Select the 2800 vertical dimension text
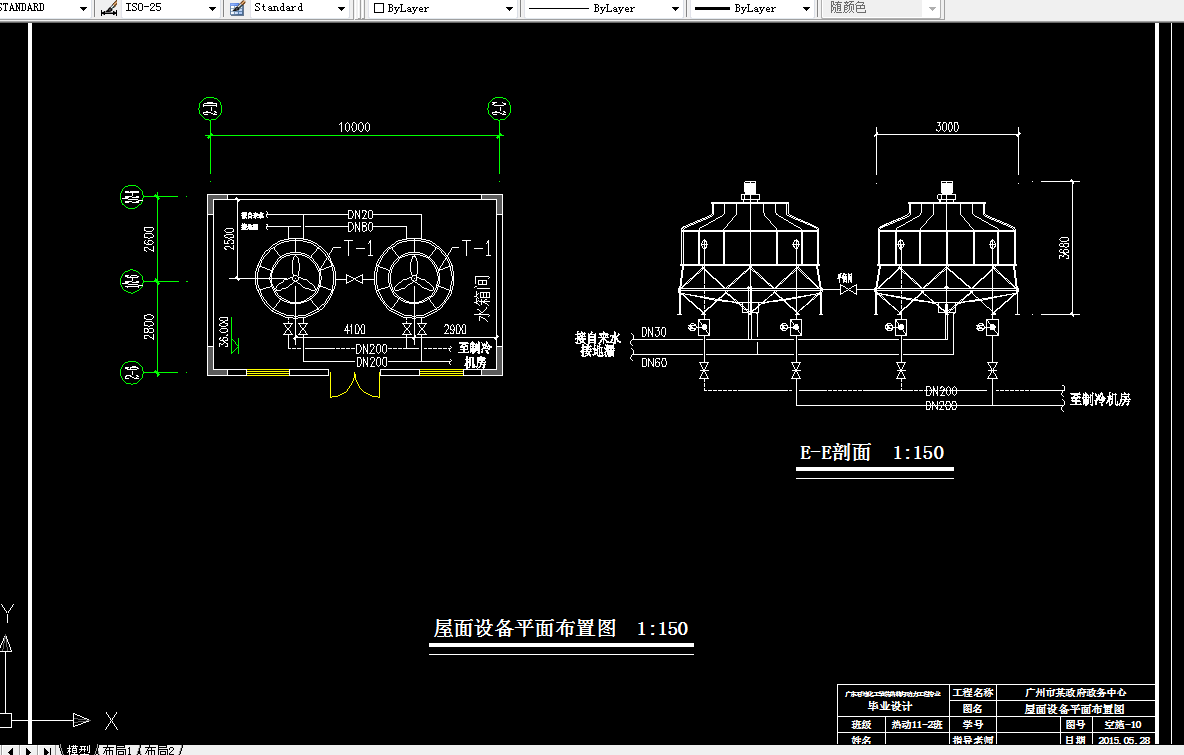 [149, 327]
